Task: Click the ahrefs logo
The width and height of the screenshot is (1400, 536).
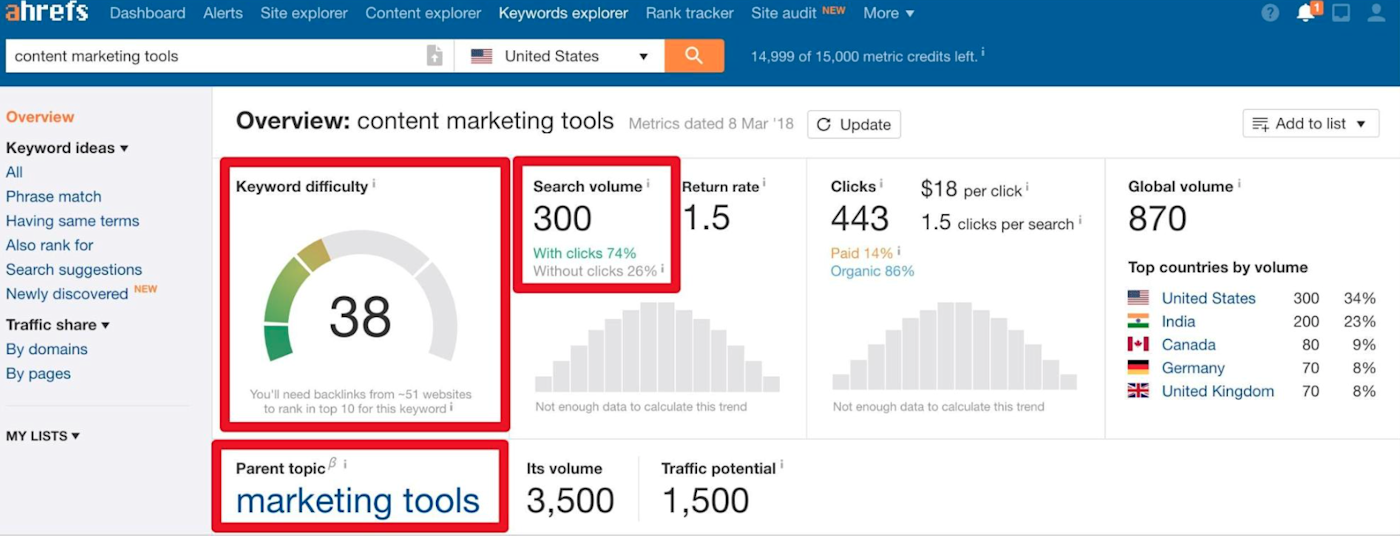Action: tap(47, 12)
